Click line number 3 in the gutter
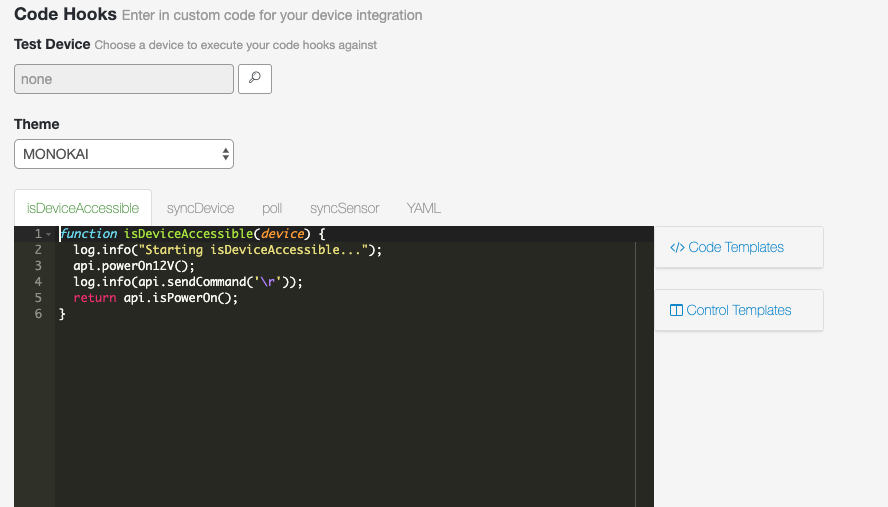Viewport: 888px width, 507px height. point(38,266)
